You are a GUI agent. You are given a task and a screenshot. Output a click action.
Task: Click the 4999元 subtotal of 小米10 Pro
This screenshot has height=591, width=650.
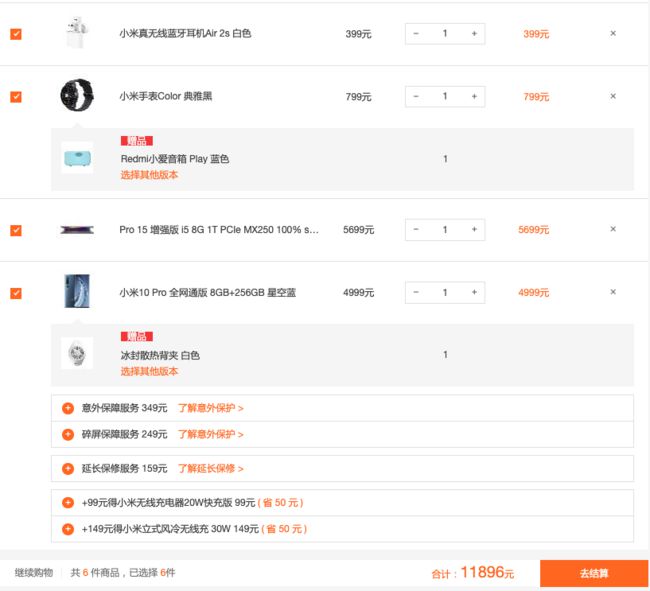(534, 293)
